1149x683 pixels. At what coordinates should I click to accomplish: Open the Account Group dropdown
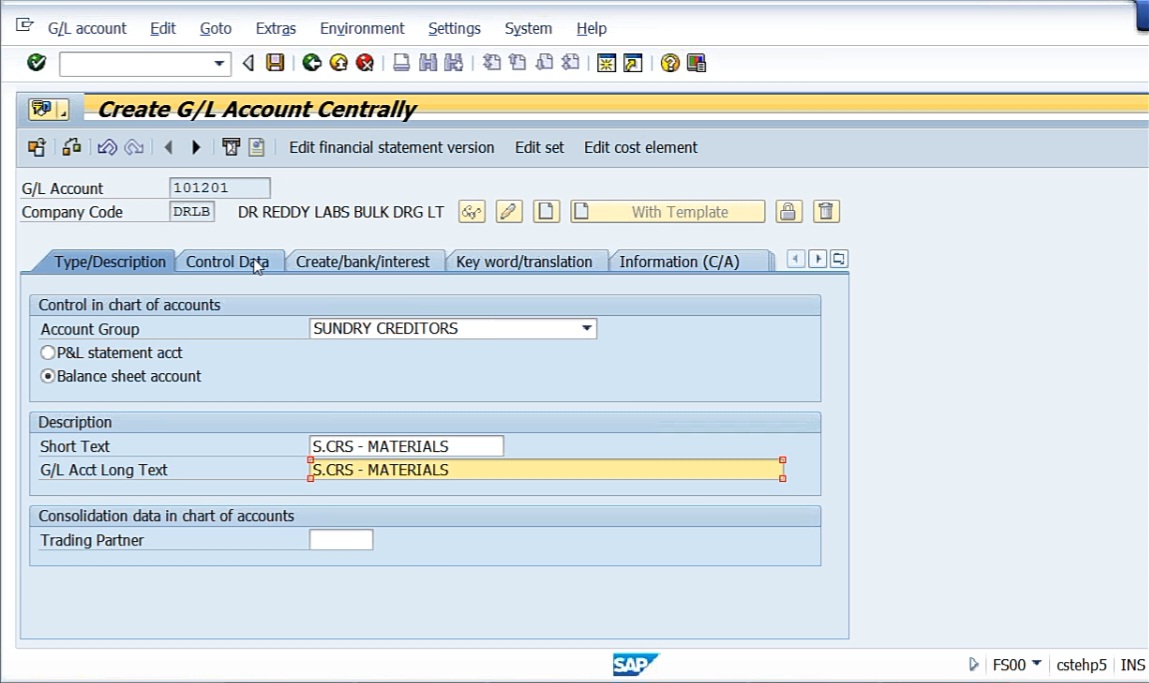[x=586, y=328]
